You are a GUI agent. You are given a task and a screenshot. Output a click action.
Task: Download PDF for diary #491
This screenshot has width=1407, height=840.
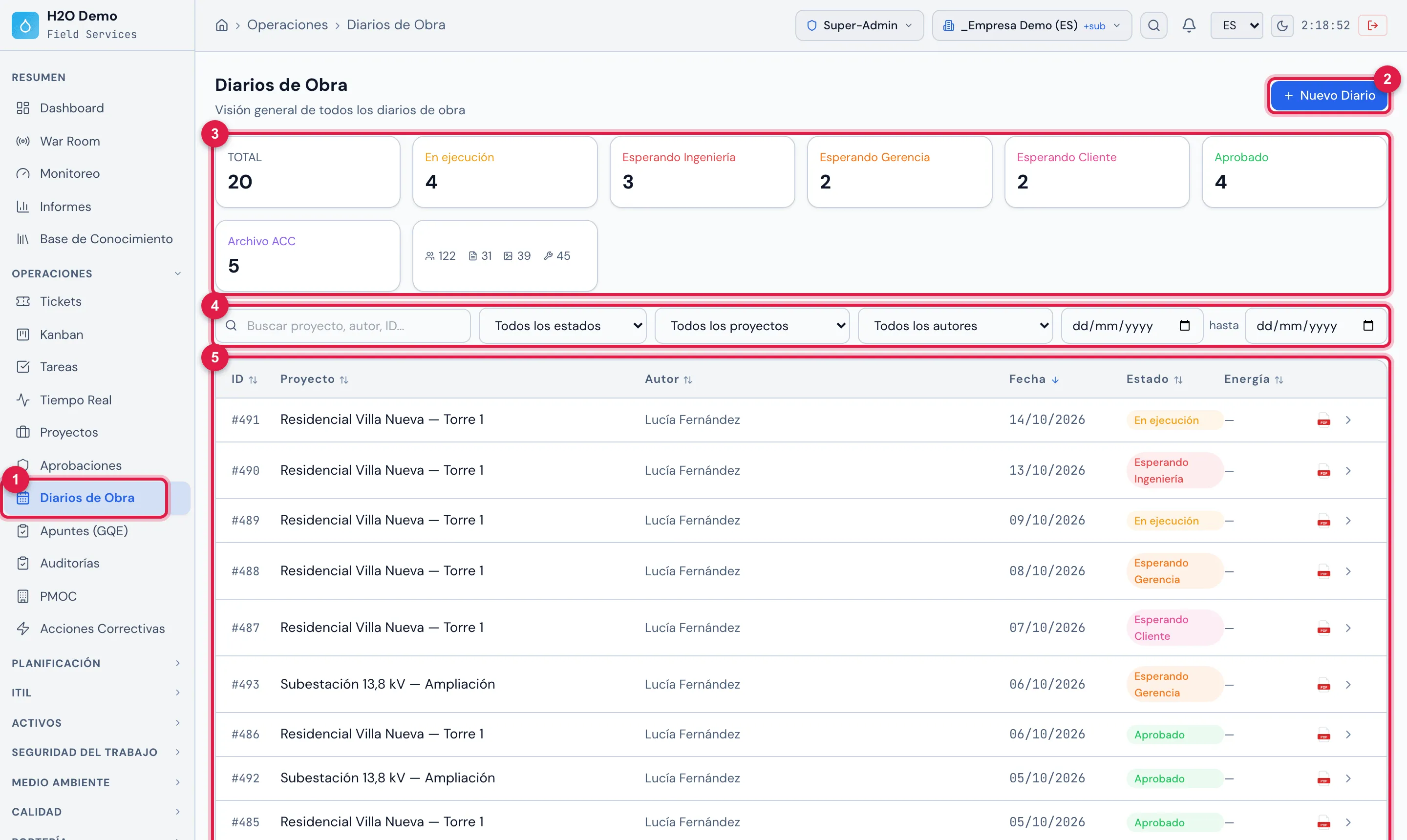(1323, 420)
